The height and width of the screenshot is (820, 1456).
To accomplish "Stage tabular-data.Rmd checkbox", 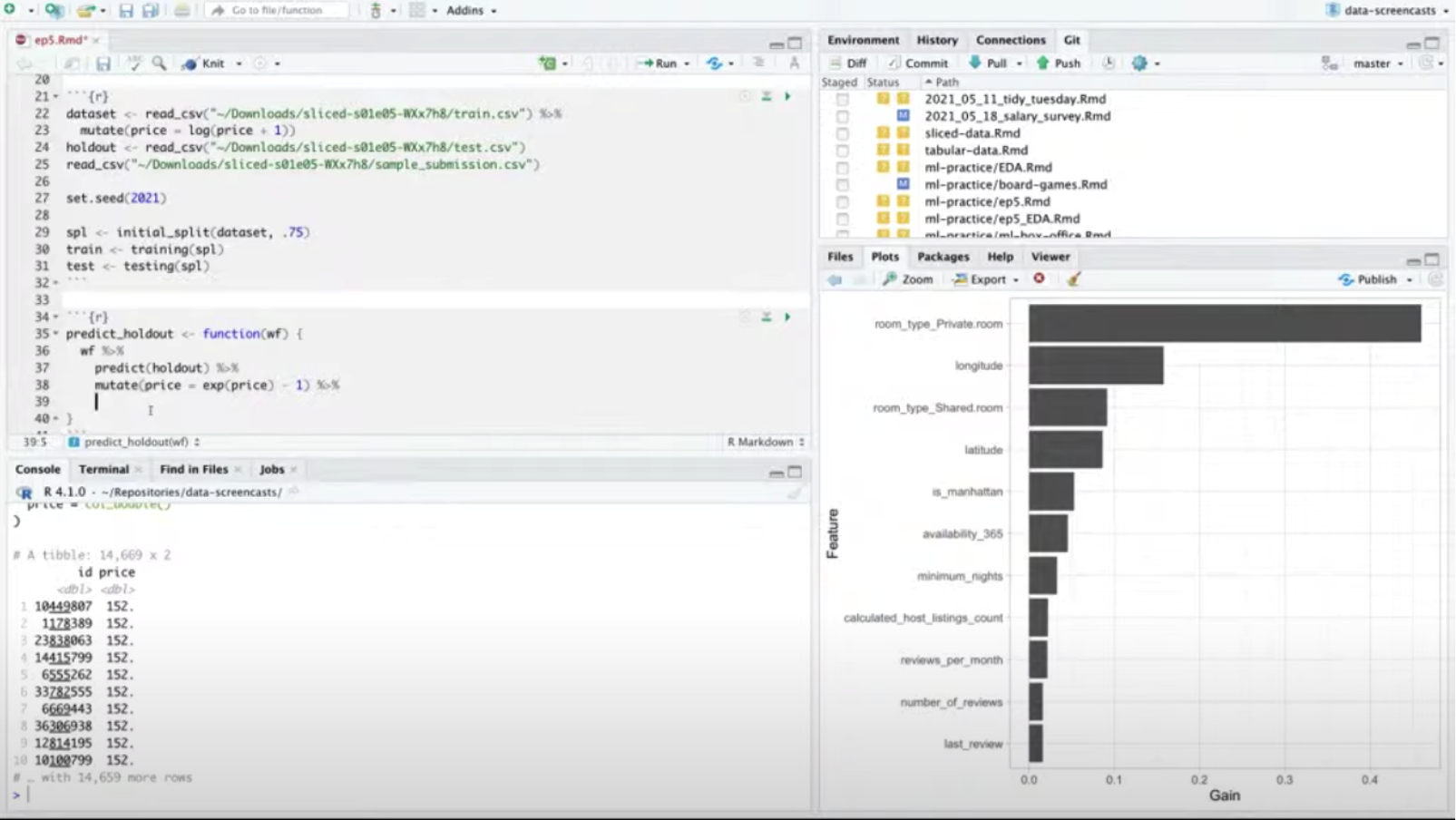I will 843,151.
